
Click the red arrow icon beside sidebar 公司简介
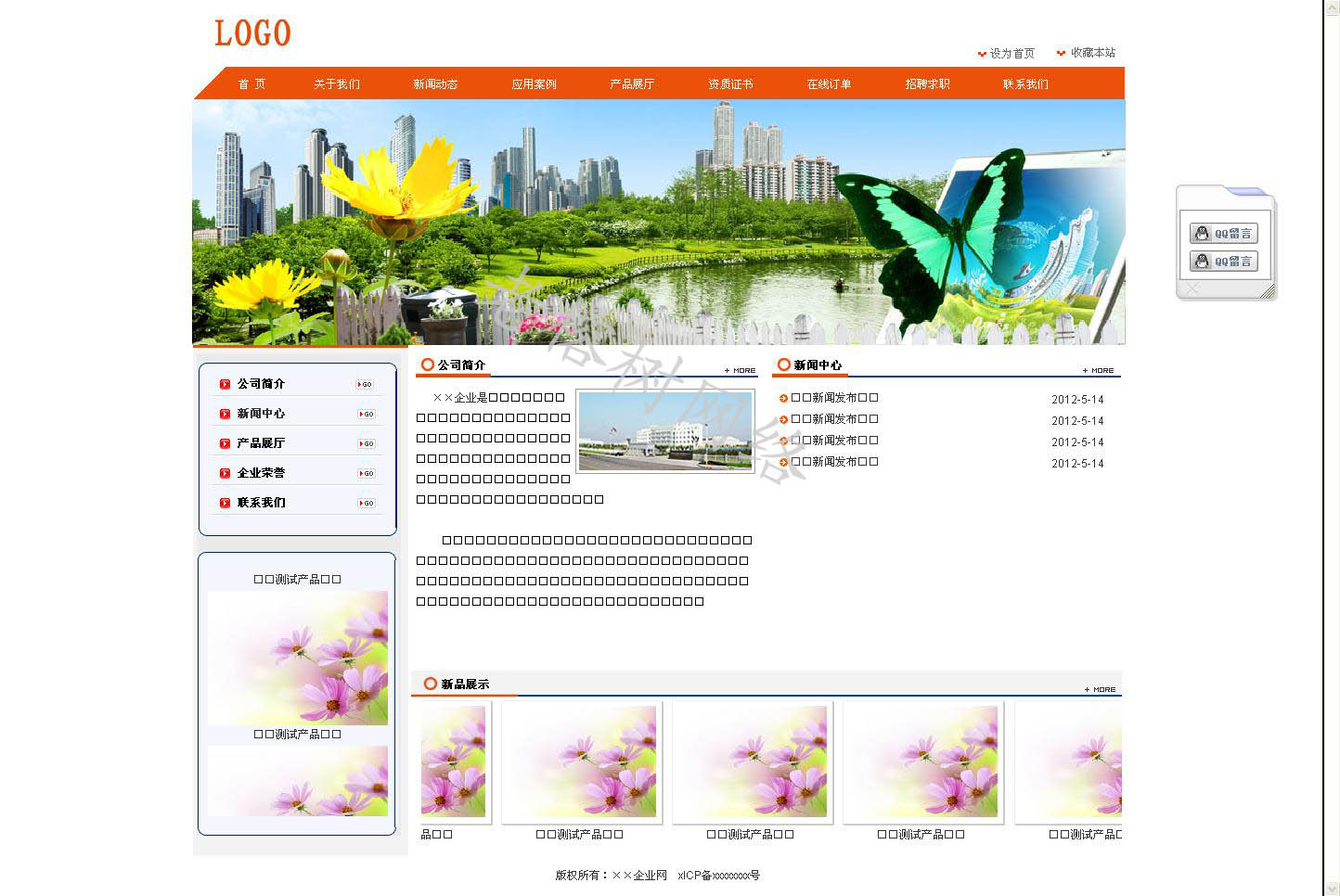225,384
